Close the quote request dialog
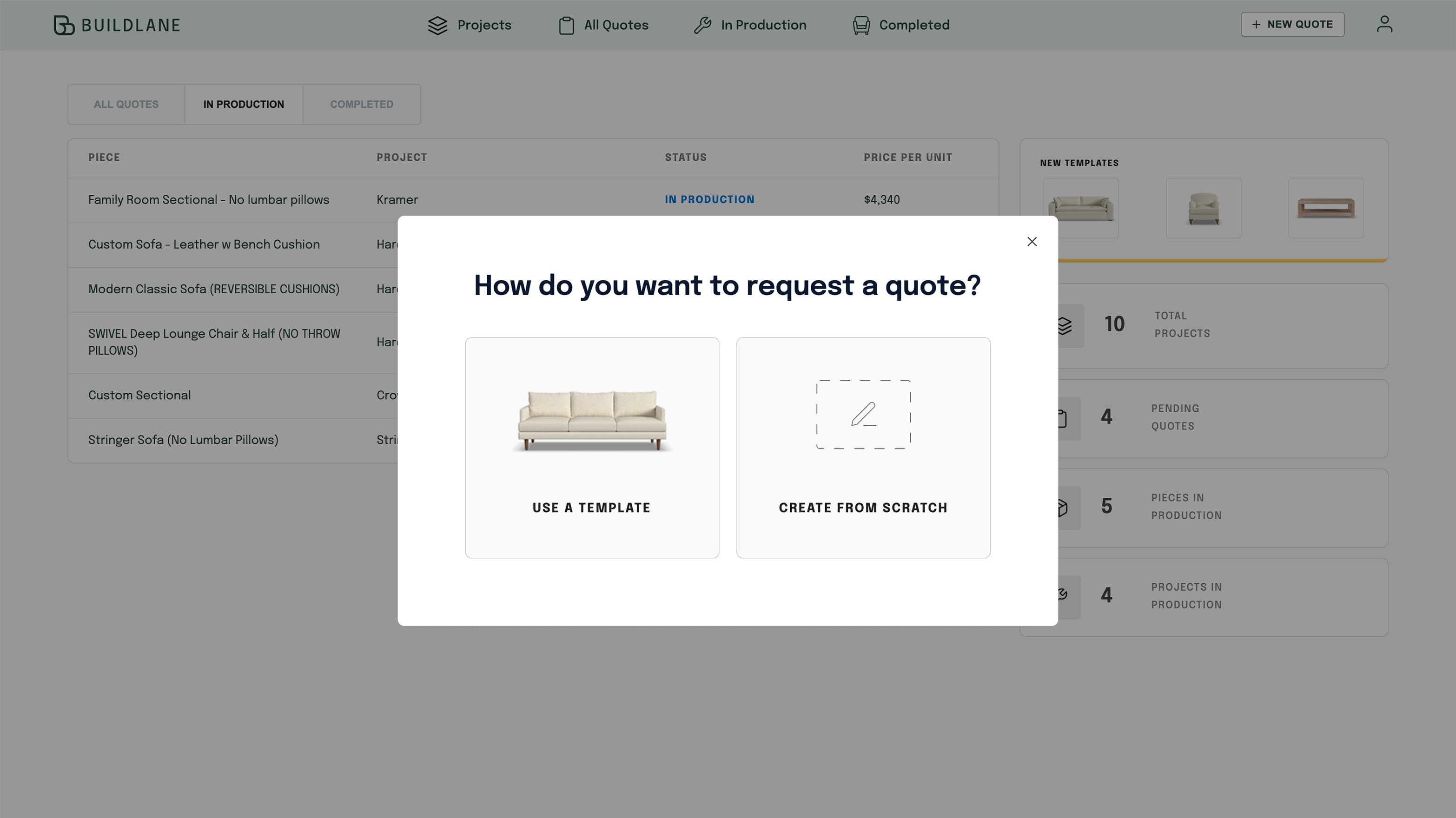 pos(1032,242)
